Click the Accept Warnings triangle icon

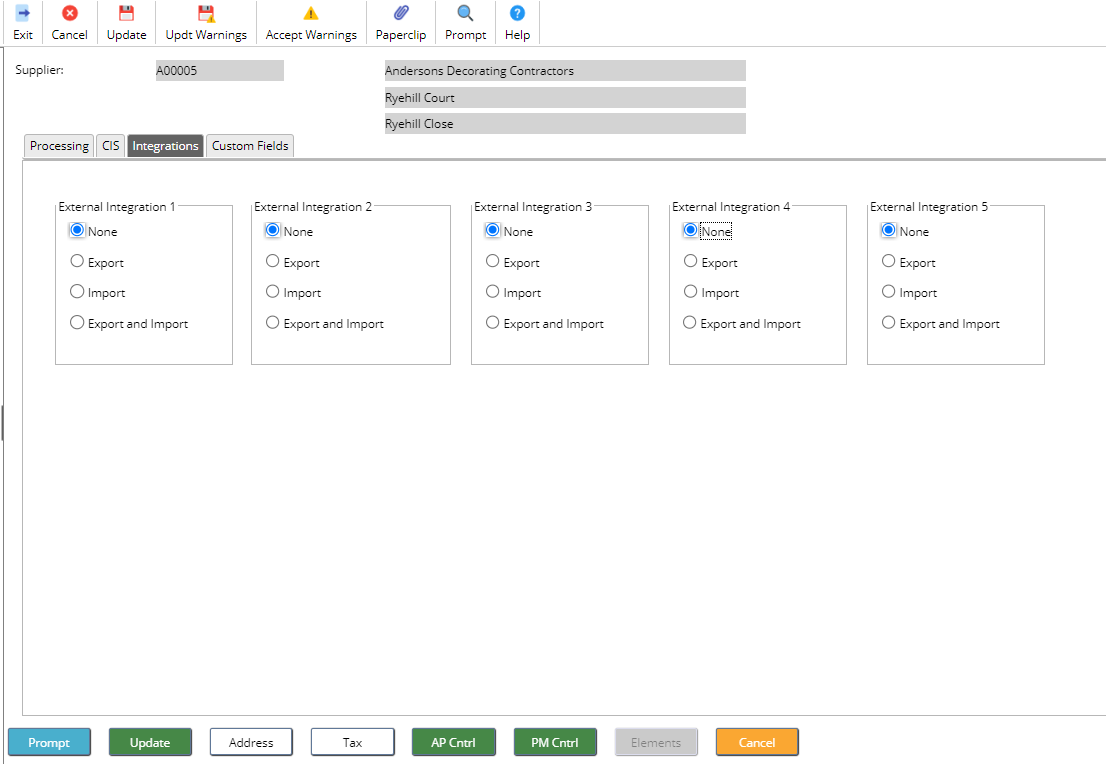pos(311,13)
